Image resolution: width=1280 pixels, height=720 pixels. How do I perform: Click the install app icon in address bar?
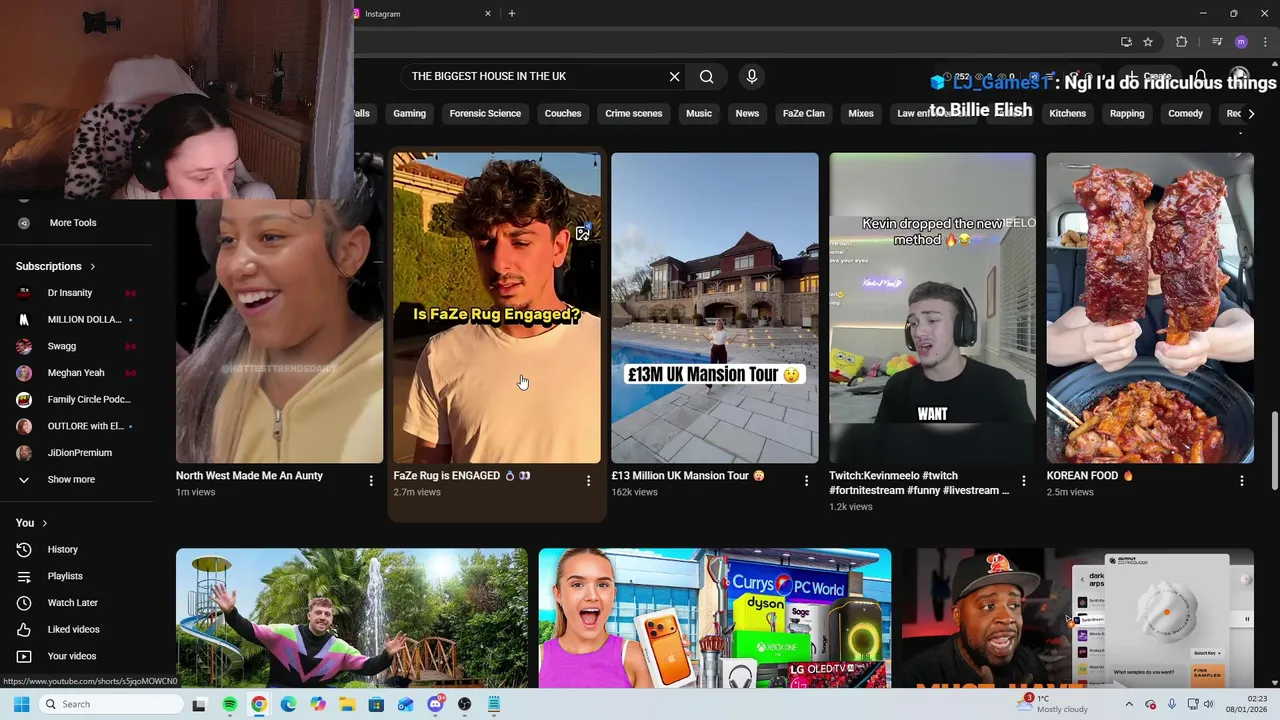pos(1126,42)
